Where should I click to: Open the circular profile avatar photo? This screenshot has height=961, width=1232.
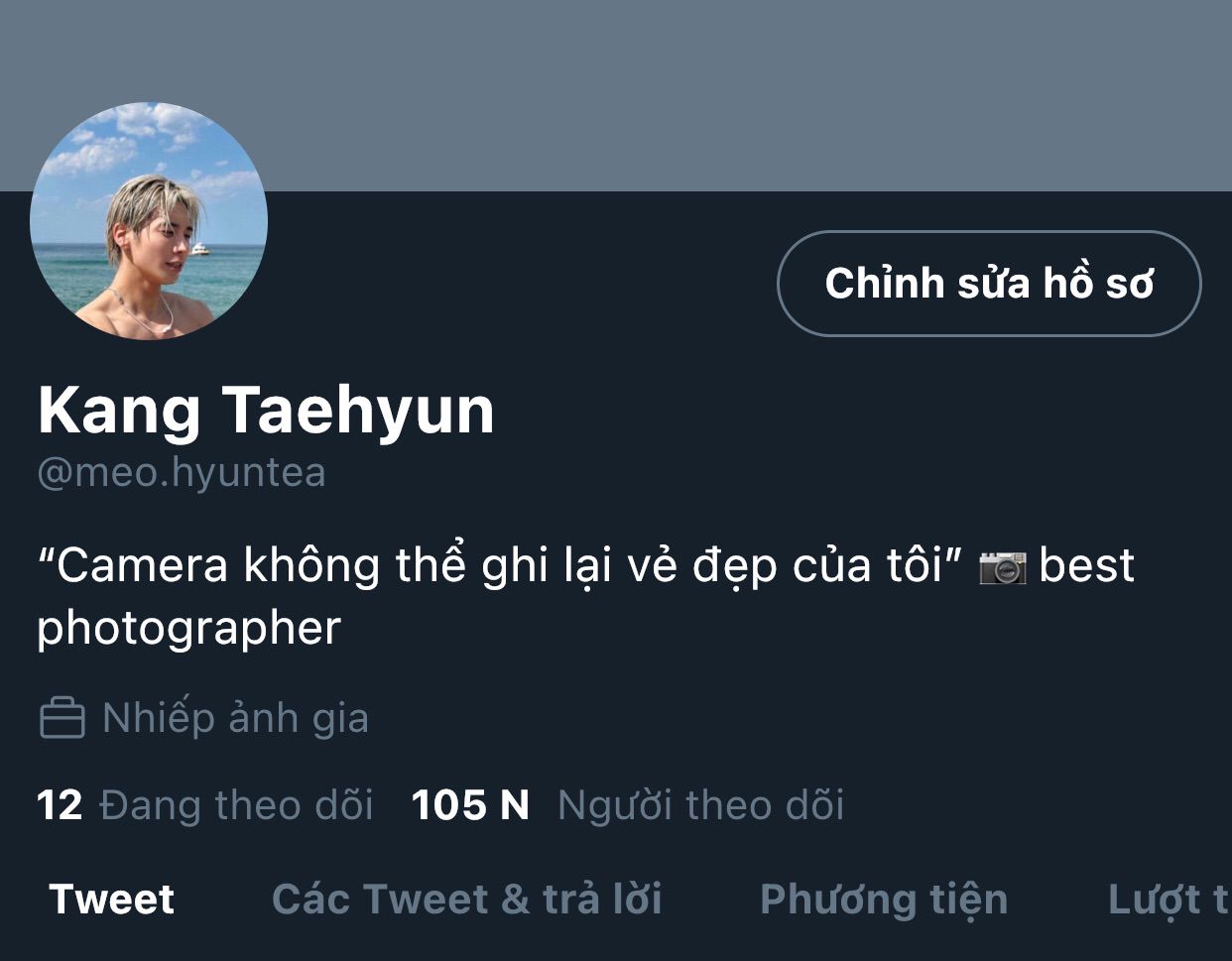pyautogui.click(x=149, y=221)
